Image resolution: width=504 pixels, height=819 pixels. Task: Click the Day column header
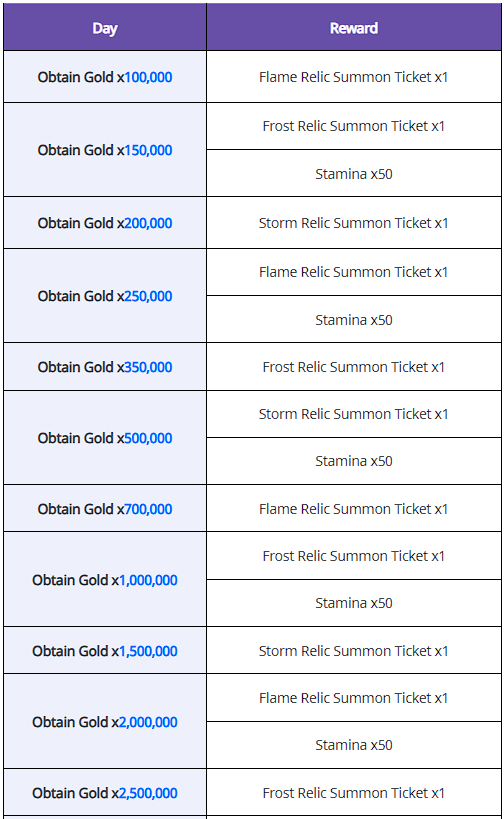pyautogui.click(x=105, y=28)
